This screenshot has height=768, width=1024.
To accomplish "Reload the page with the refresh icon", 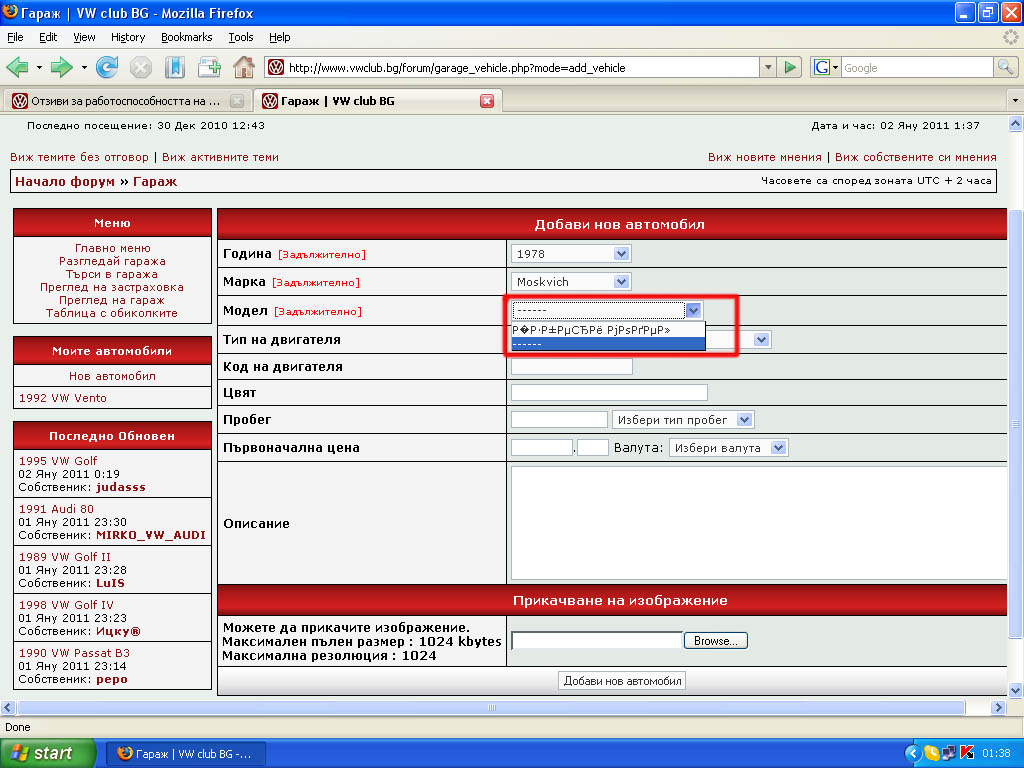I will [x=107, y=67].
